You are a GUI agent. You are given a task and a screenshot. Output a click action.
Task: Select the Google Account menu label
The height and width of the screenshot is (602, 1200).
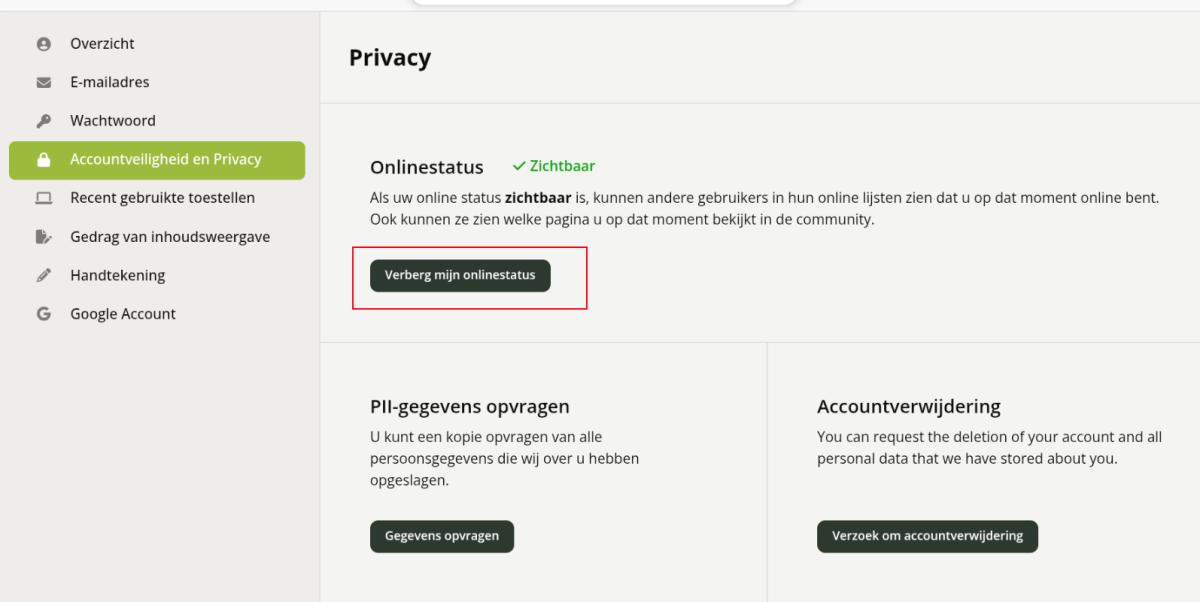(123, 314)
